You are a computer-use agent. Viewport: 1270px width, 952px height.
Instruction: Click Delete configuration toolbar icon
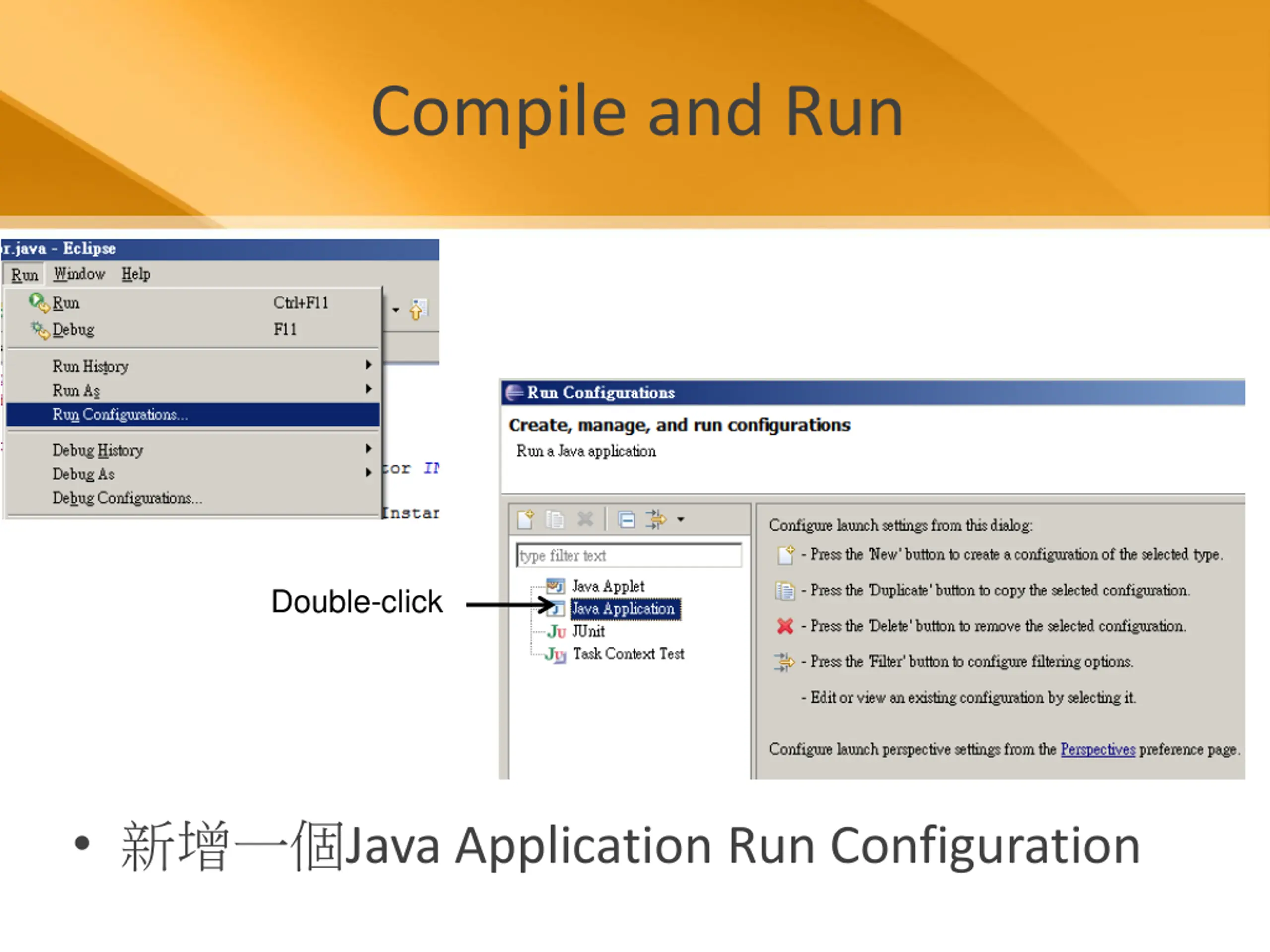pyautogui.click(x=585, y=519)
